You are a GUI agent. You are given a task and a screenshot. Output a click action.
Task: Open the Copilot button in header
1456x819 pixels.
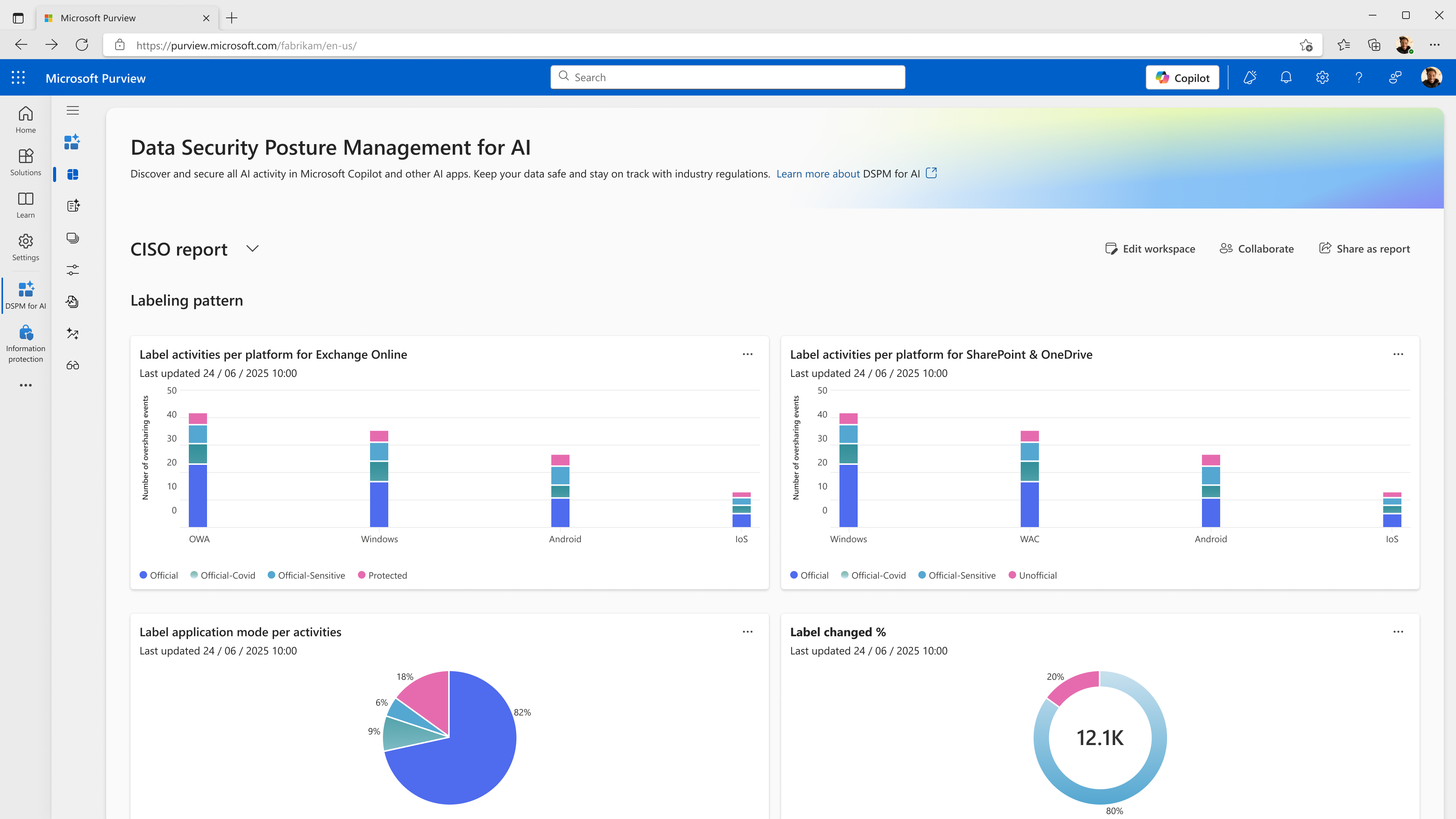[x=1183, y=77]
